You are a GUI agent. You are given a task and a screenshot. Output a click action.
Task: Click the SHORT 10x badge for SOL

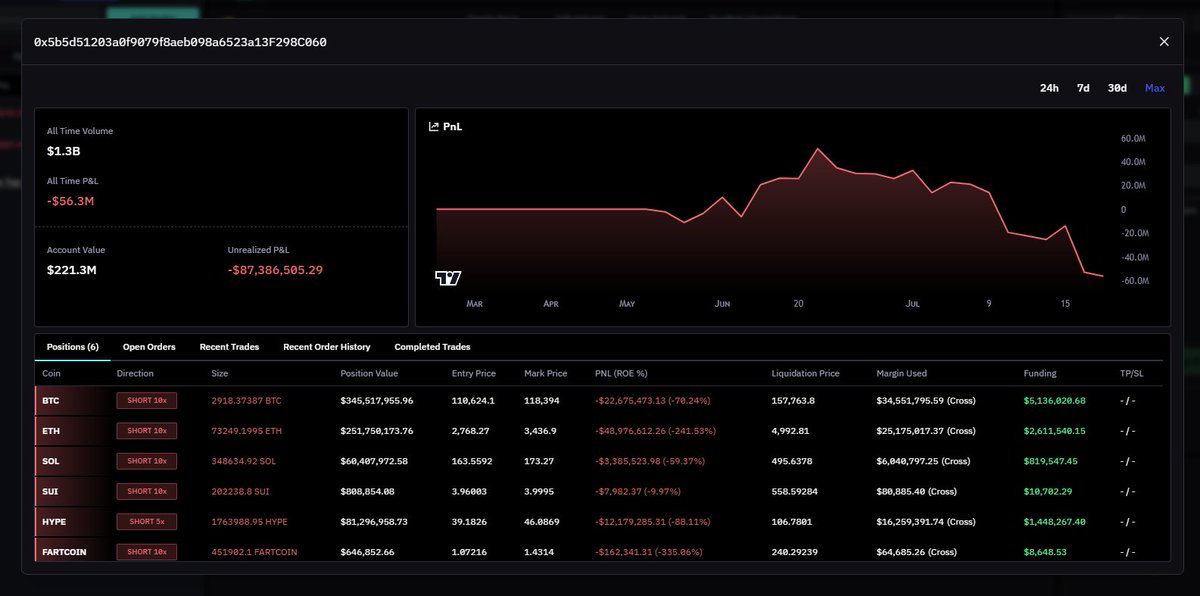coord(147,461)
